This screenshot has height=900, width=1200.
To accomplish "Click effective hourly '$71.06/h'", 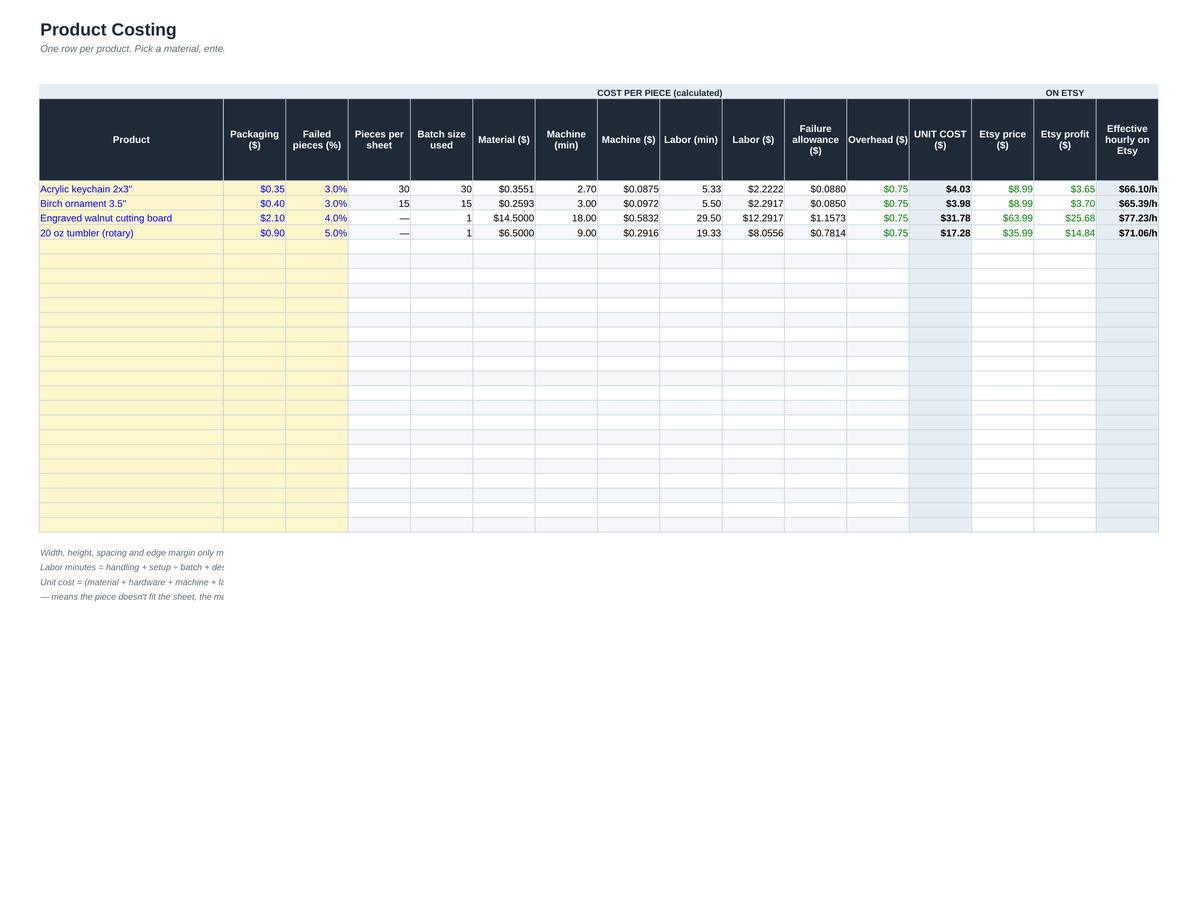I will [1127, 233].
